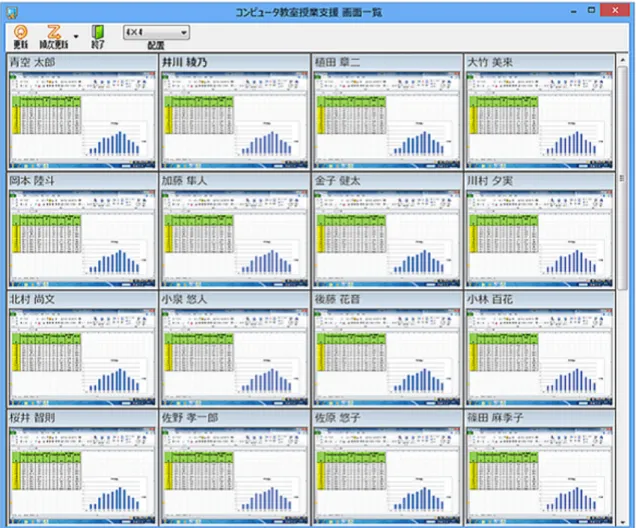Open 後藤 花音's screen thumbnail

click(x=387, y=357)
